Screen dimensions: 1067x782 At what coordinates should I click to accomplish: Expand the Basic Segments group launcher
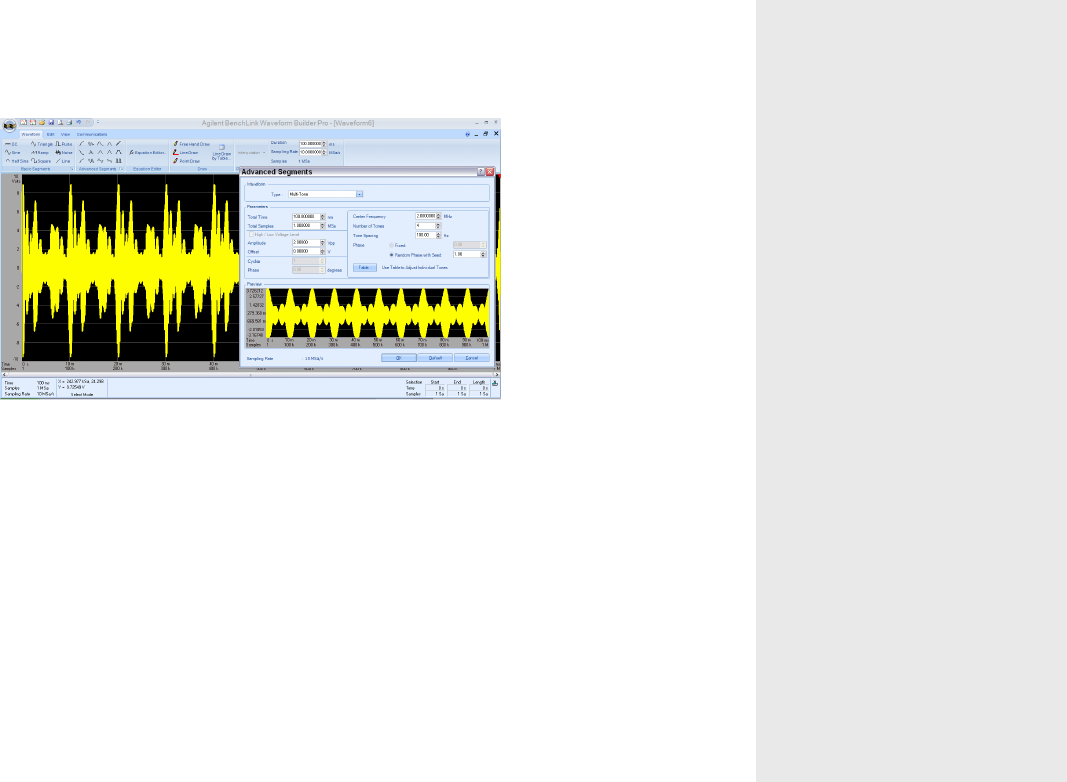click(71, 169)
